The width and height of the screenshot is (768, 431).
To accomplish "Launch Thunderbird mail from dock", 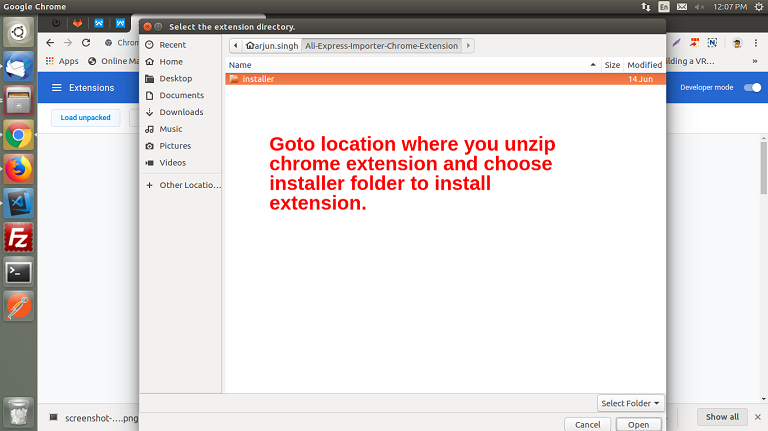I will pos(19,66).
